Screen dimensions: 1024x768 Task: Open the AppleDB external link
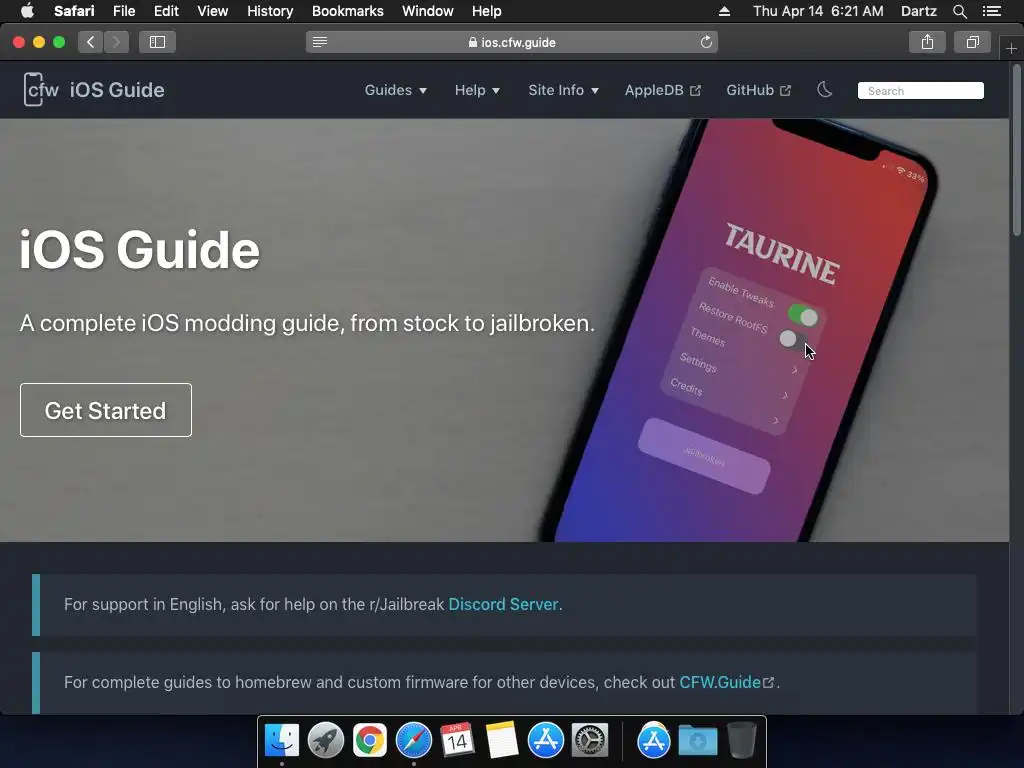[663, 90]
